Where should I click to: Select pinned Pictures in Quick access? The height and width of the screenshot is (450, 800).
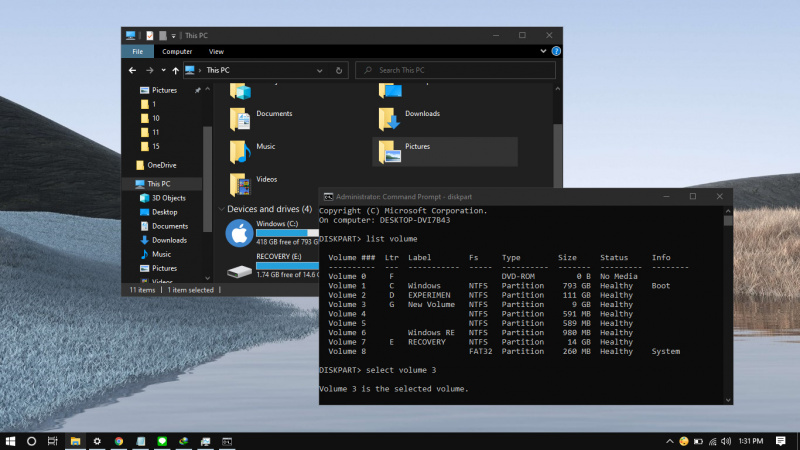tap(164, 90)
